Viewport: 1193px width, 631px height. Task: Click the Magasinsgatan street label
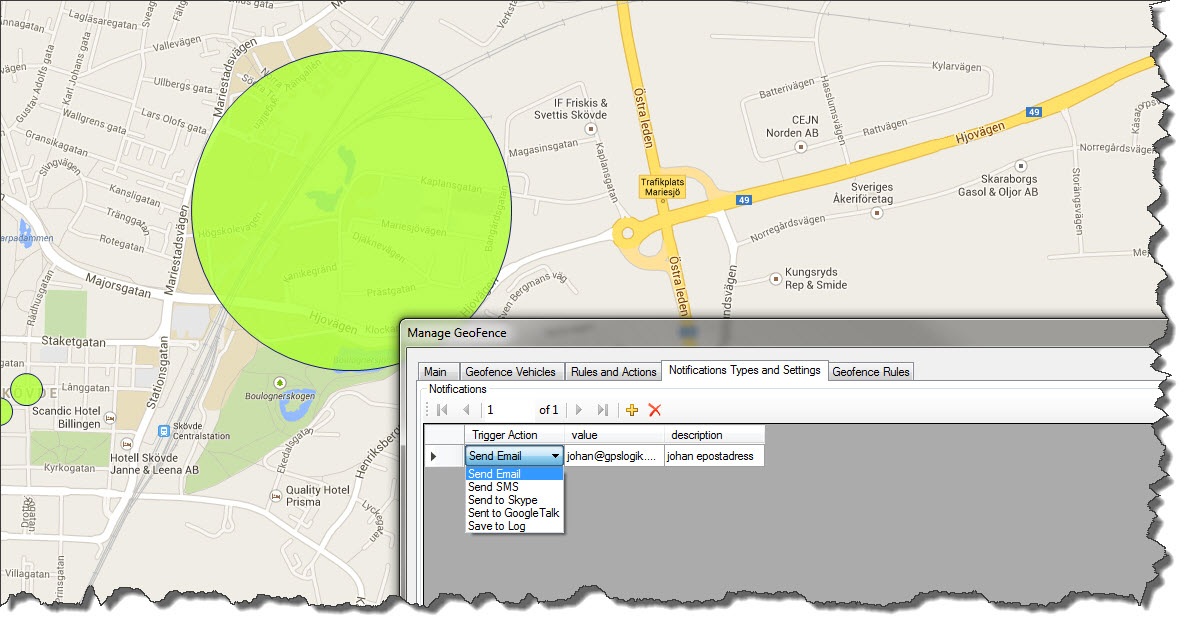click(x=543, y=148)
